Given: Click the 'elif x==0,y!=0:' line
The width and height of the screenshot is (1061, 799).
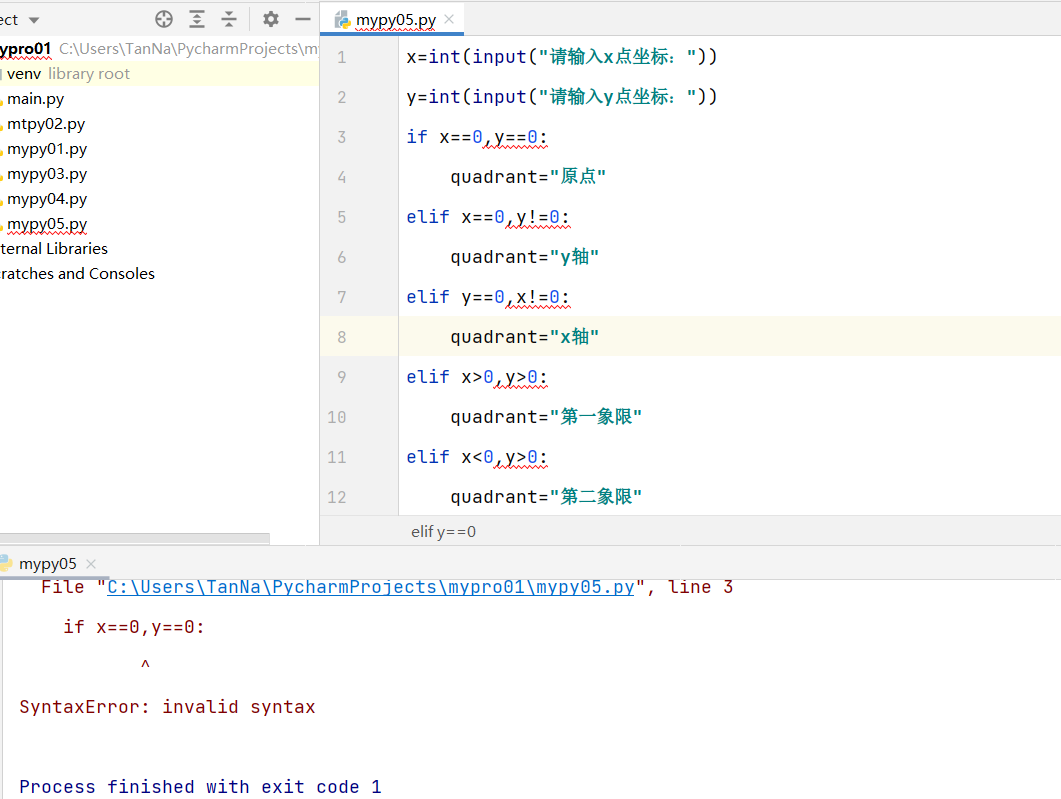Looking at the screenshot, I should pyautogui.click(x=488, y=217).
